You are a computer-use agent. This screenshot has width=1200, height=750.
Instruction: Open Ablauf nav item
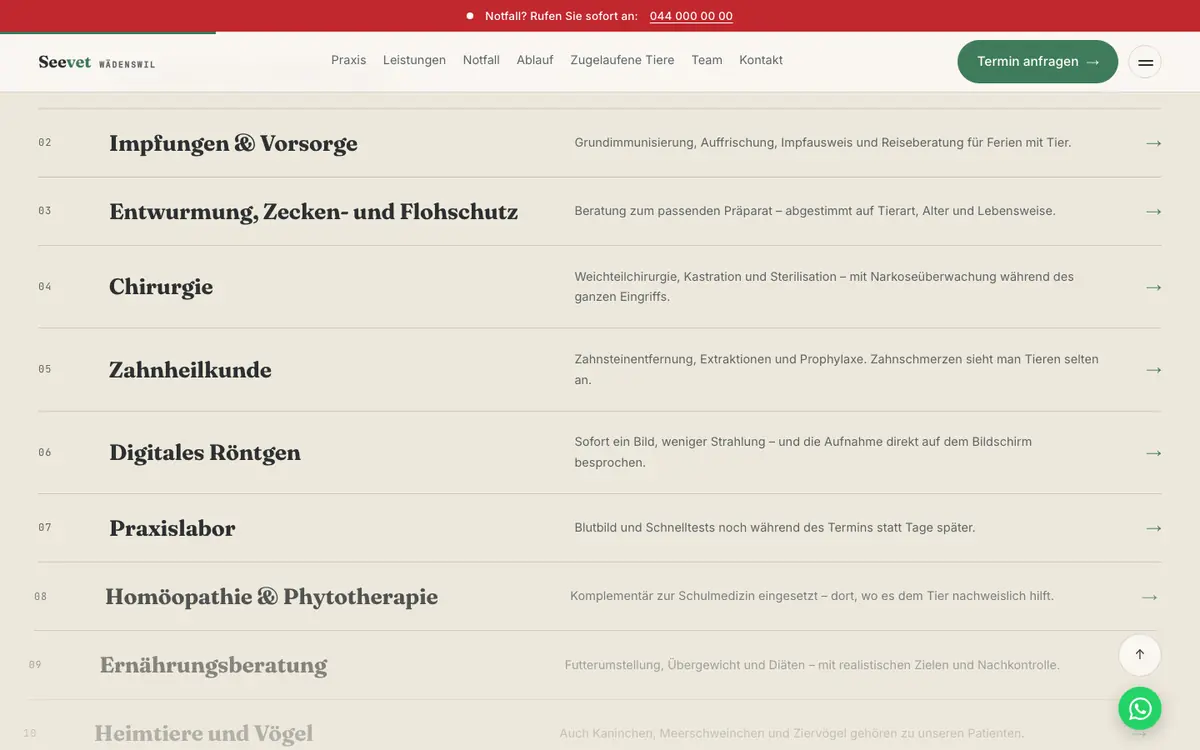pos(535,60)
